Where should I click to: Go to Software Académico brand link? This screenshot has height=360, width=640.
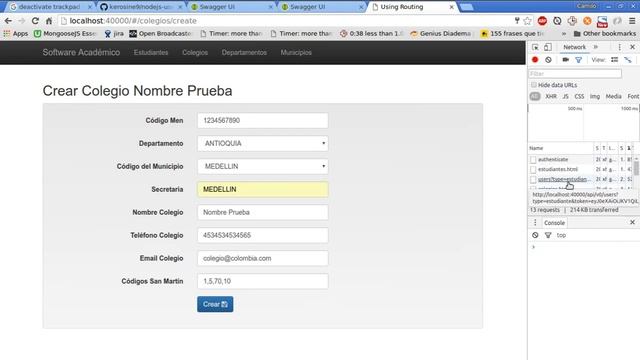(x=81, y=52)
